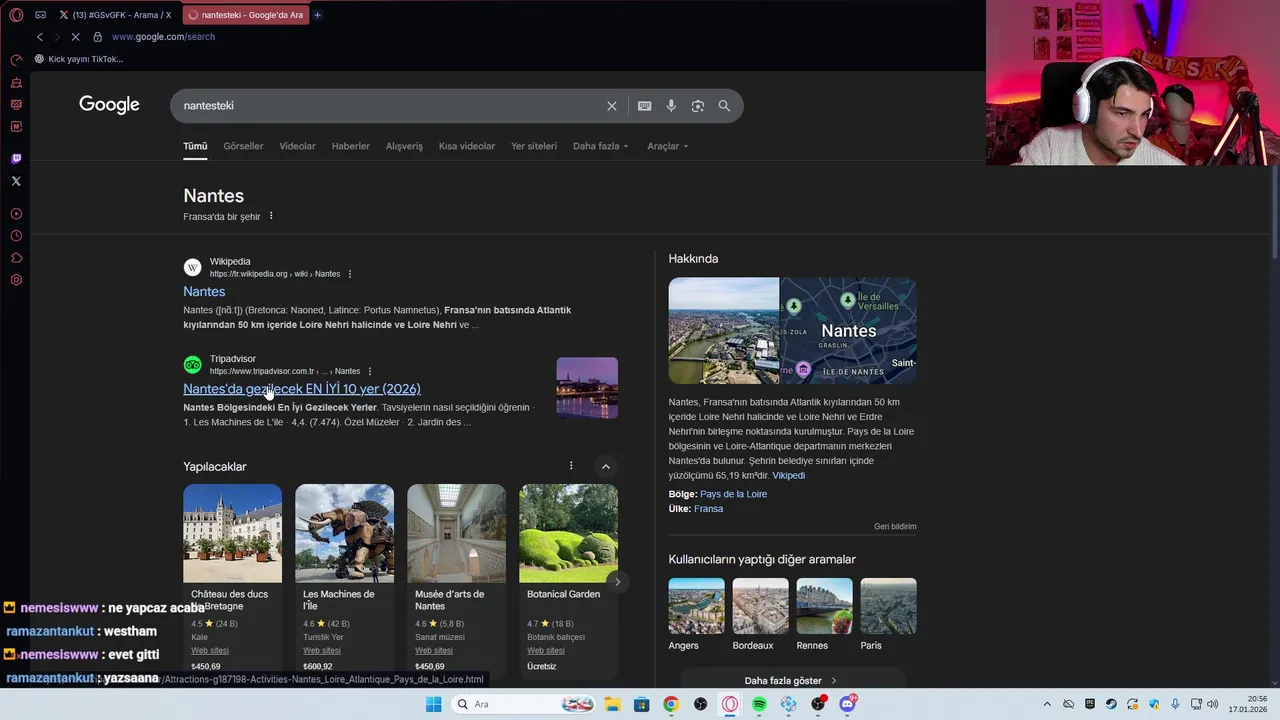Viewport: 1280px width, 720px height.
Task: Open the Bordeaux related search
Action: point(760,614)
